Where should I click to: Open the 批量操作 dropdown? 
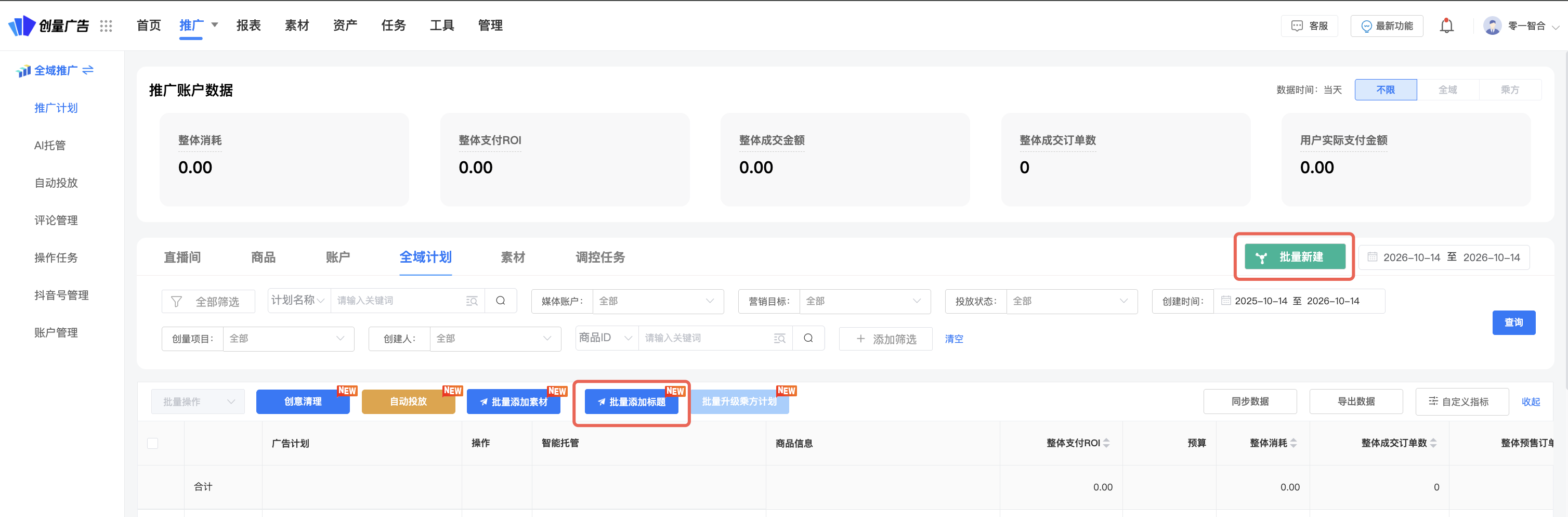click(198, 402)
